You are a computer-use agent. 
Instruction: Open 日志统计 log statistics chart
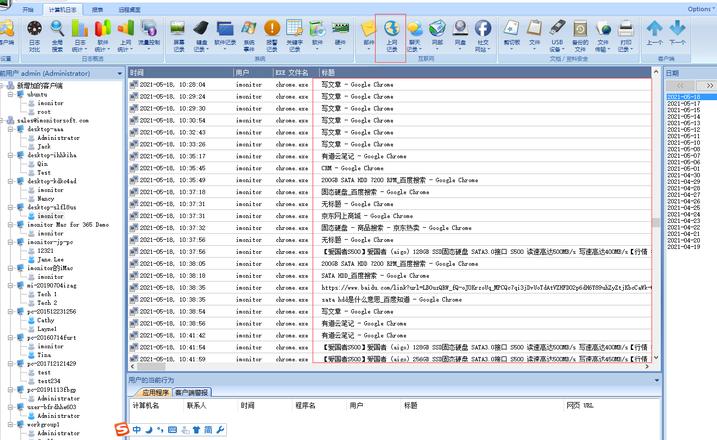[80, 36]
